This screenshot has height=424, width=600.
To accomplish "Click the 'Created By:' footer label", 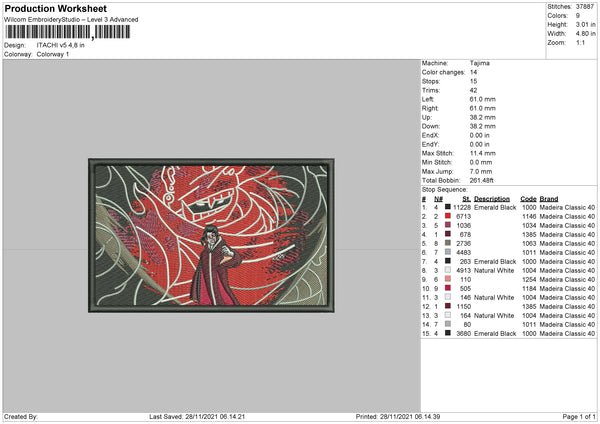I will tap(21, 416).
